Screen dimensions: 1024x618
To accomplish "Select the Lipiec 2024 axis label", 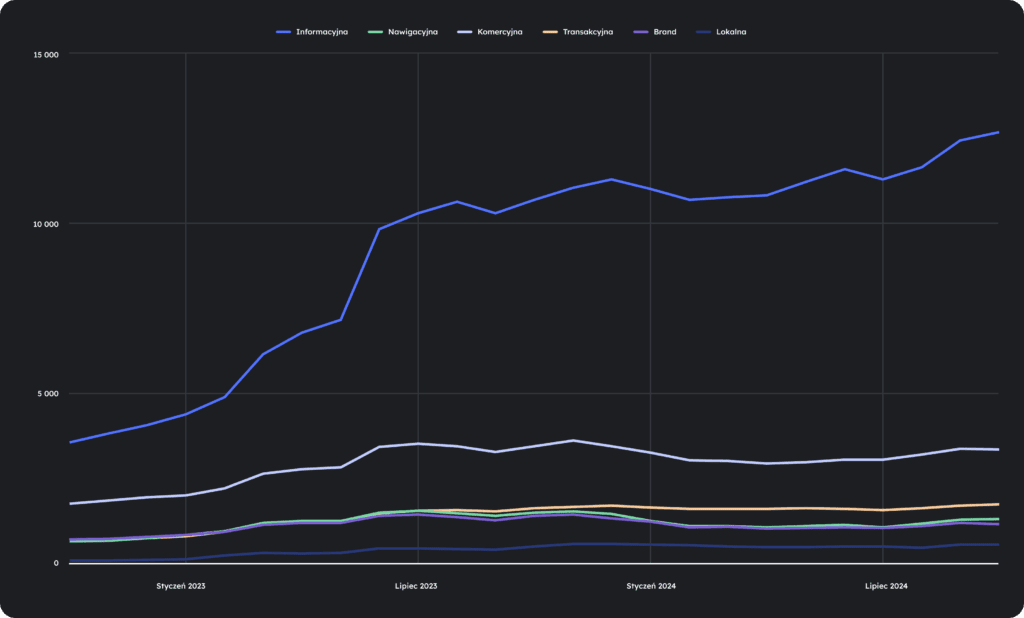I will point(886,586).
